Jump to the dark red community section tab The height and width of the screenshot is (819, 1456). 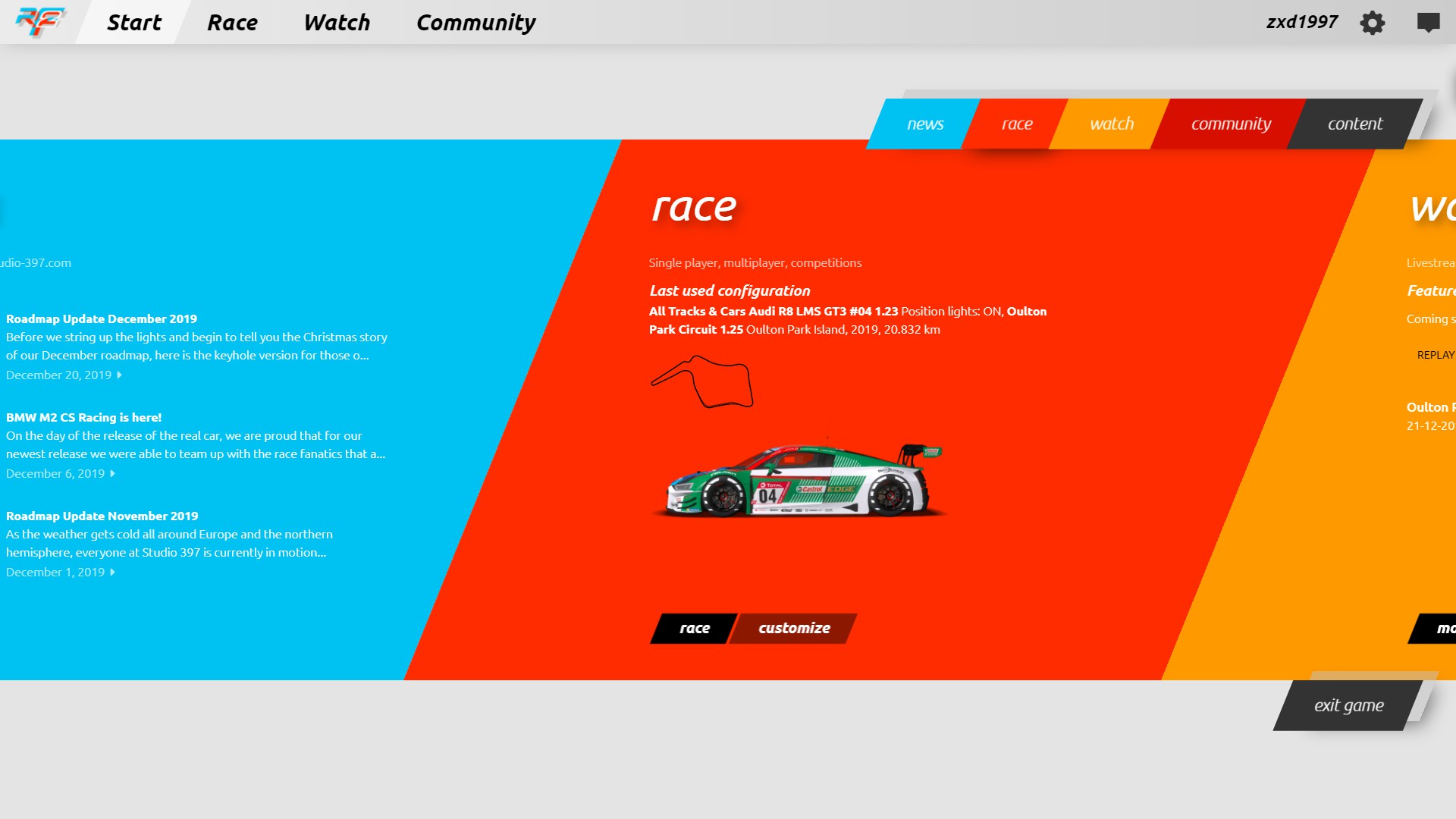[x=1230, y=124]
